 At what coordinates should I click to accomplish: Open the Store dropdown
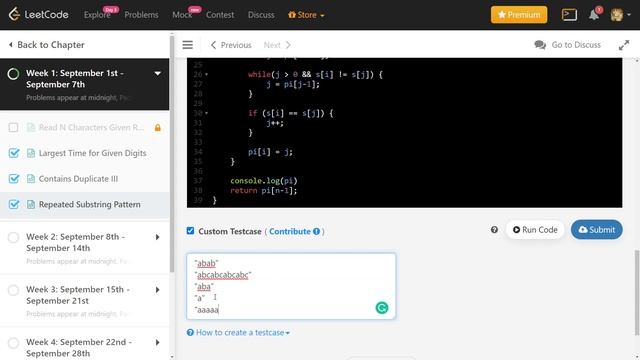(x=306, y=15)
